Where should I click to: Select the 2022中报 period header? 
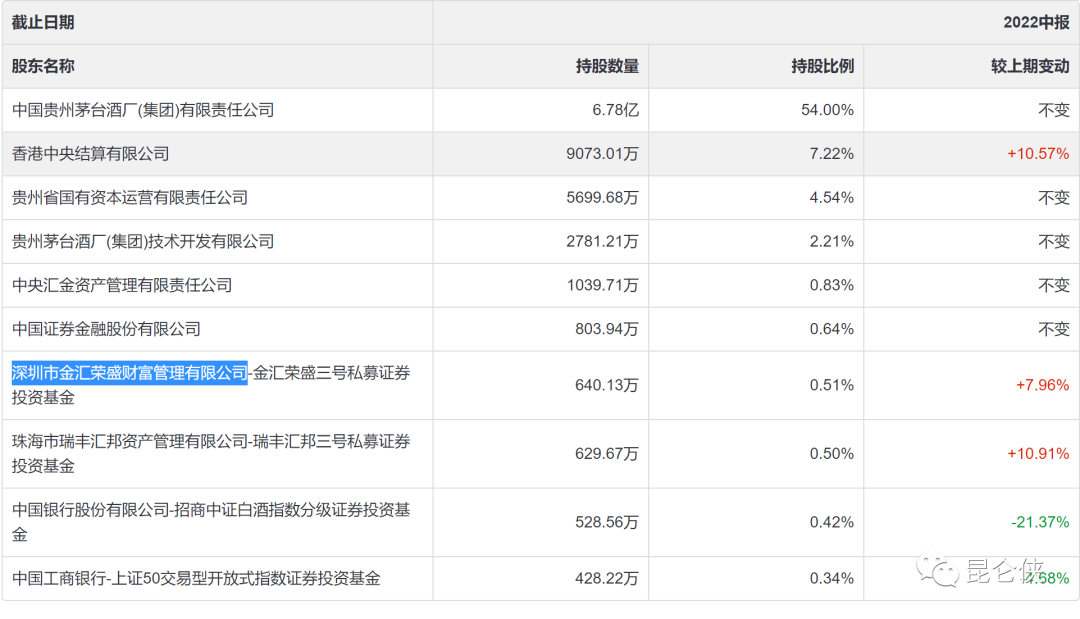[1036, 22]
